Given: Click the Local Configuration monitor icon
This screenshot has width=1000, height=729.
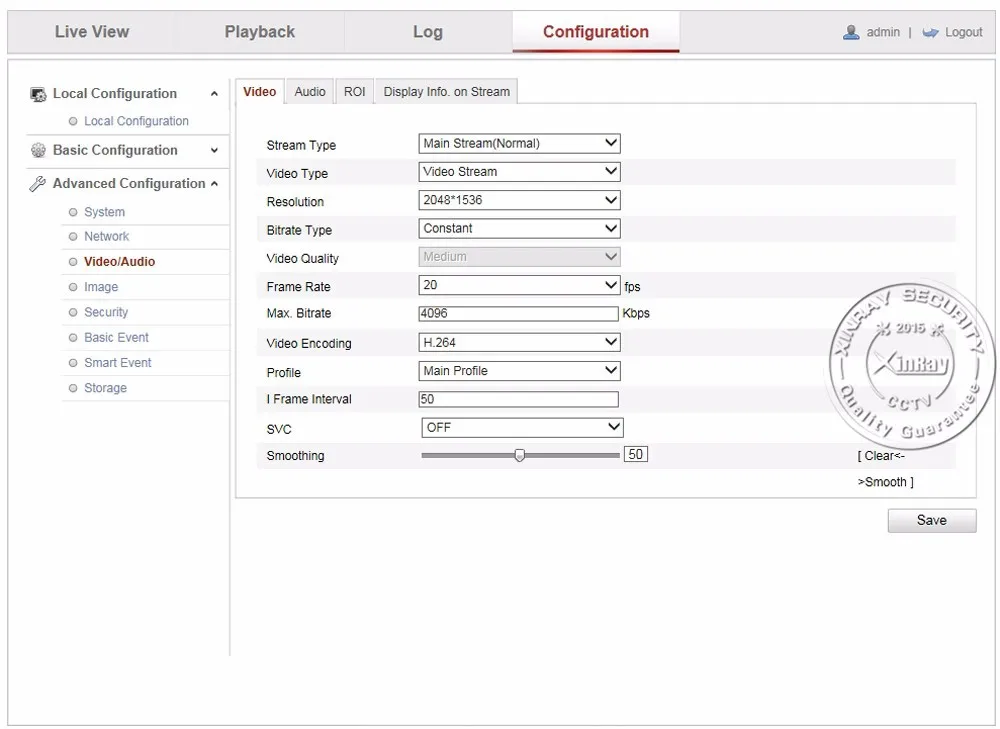Looking at the screenshot, I should [x=38, y=94].
